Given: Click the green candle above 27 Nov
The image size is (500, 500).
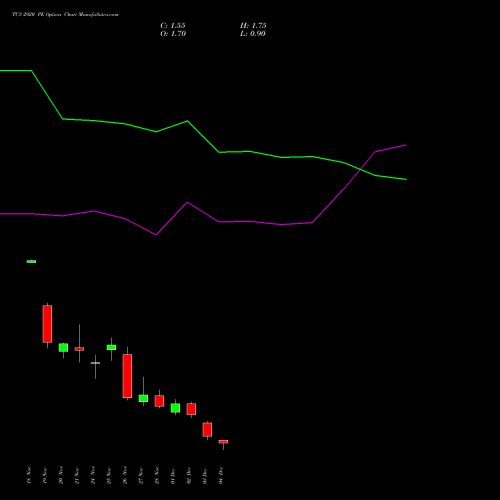Looking at the screenshot, I should (143, 398).
